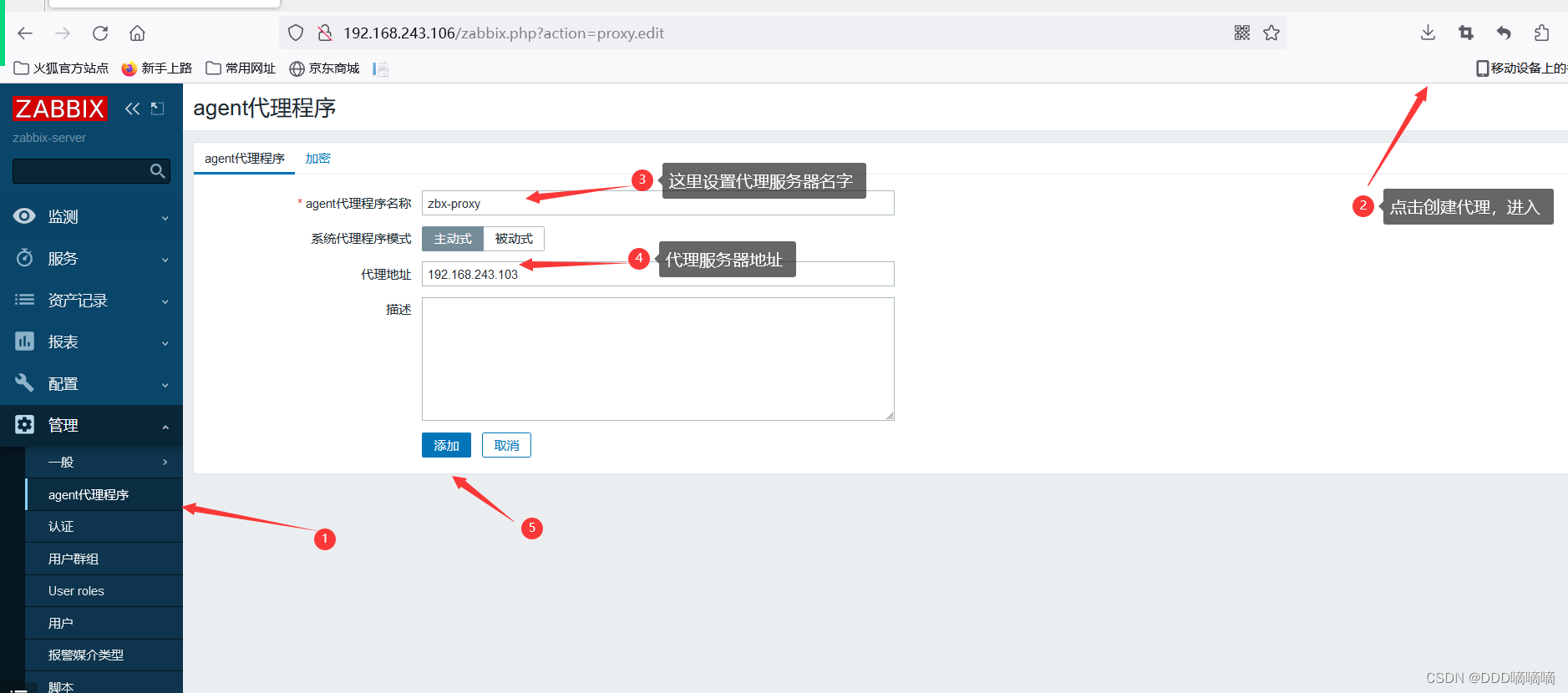Click the small document bookmark icon
This screenshot has height=693, width=1568.
[x=381, y=68]
